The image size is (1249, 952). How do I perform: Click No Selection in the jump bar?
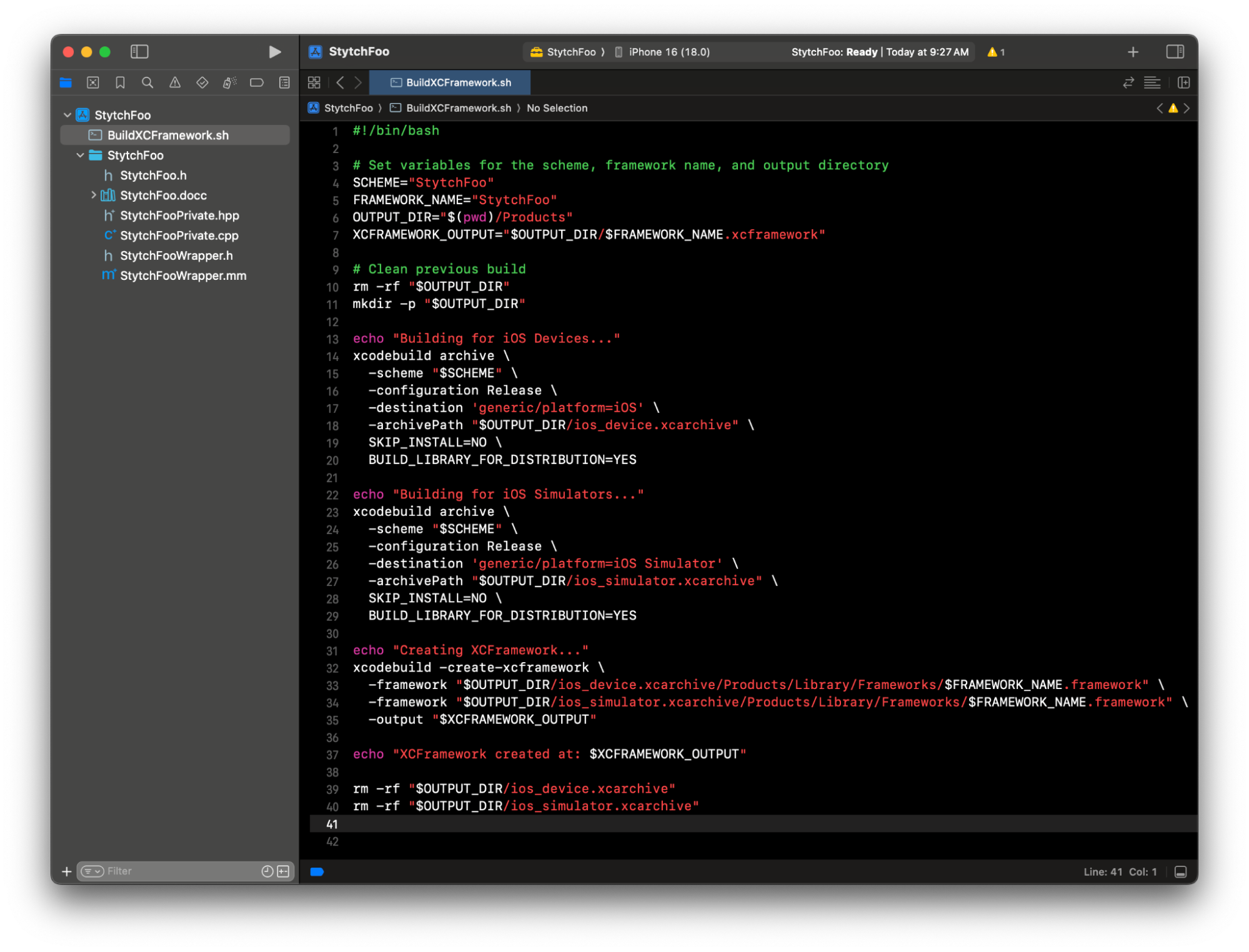[557, 108]
